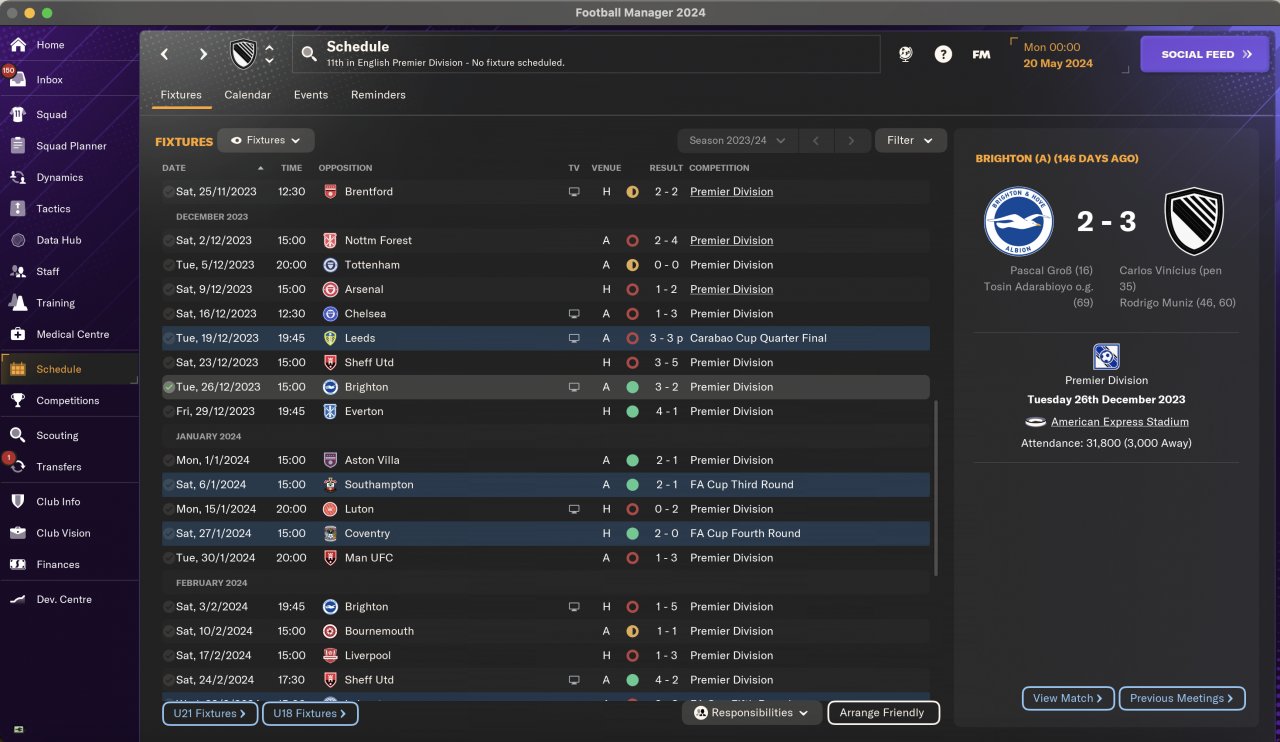Click the 20 May 2024 date display

click(1058, 63)
